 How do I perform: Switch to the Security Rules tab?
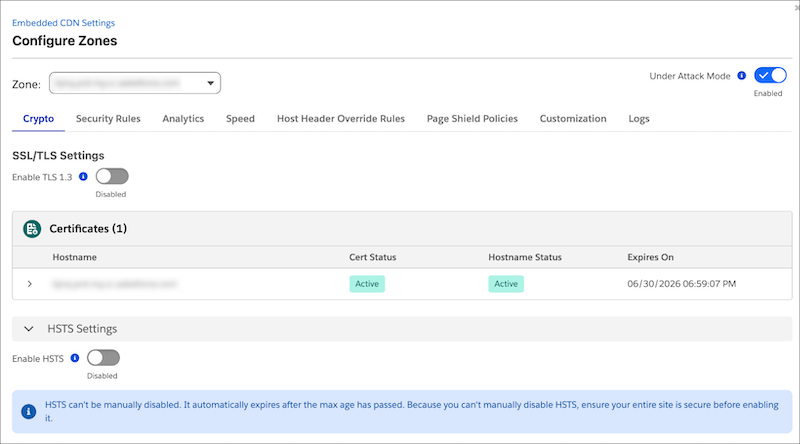click(x=108, y=119)
